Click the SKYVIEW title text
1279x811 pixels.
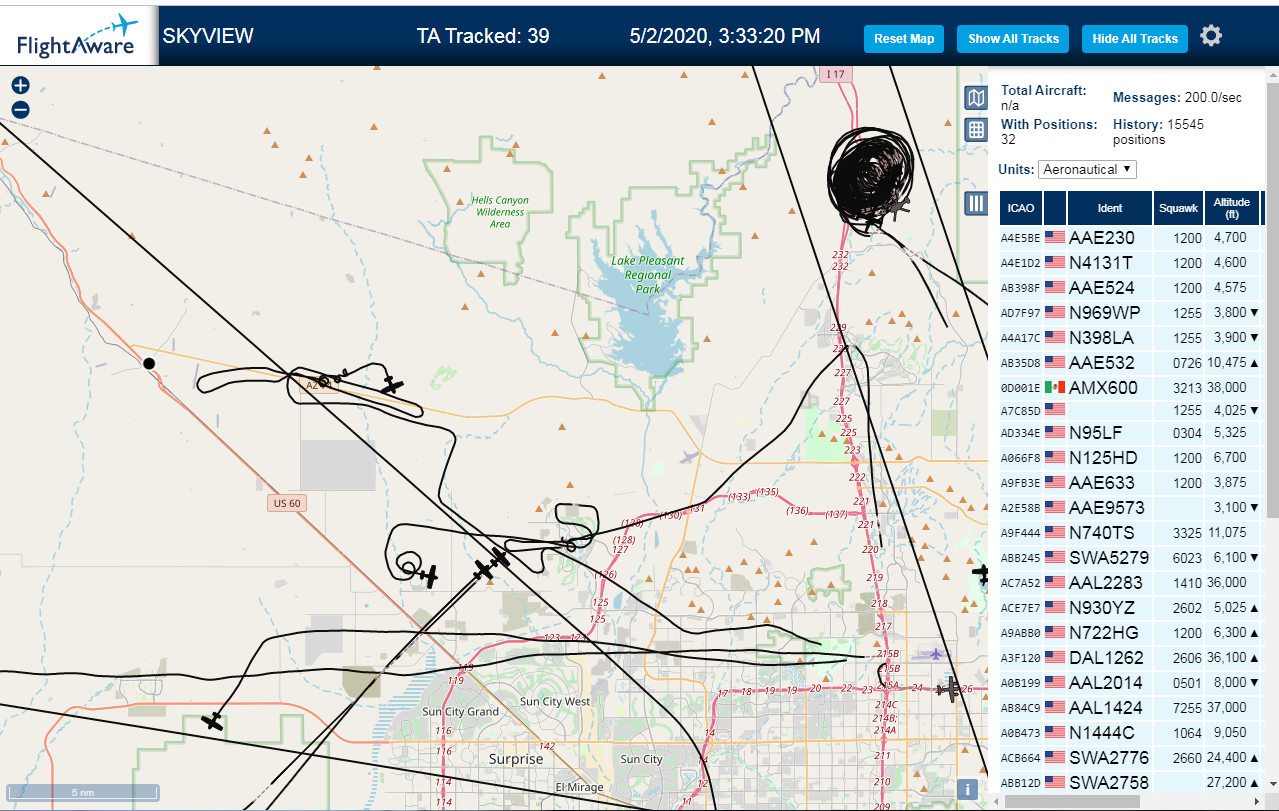point(208,36)
